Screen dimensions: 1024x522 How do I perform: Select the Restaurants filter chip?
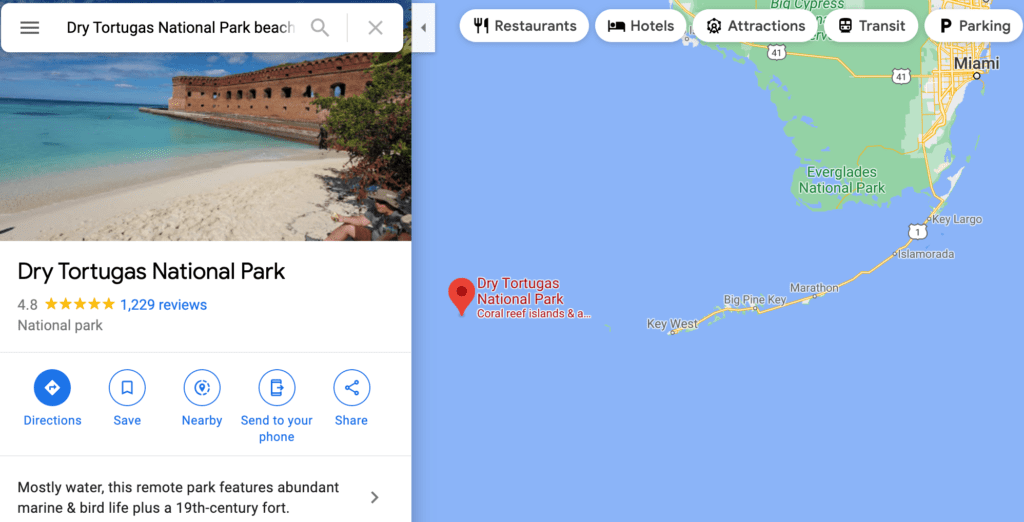coord(524,26)
